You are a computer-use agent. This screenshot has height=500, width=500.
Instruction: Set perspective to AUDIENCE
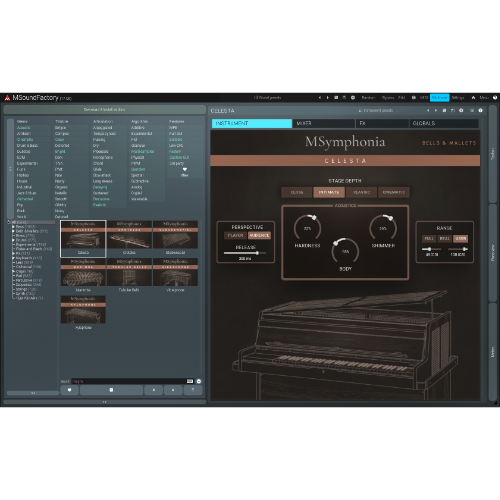(x=259, y=235)
